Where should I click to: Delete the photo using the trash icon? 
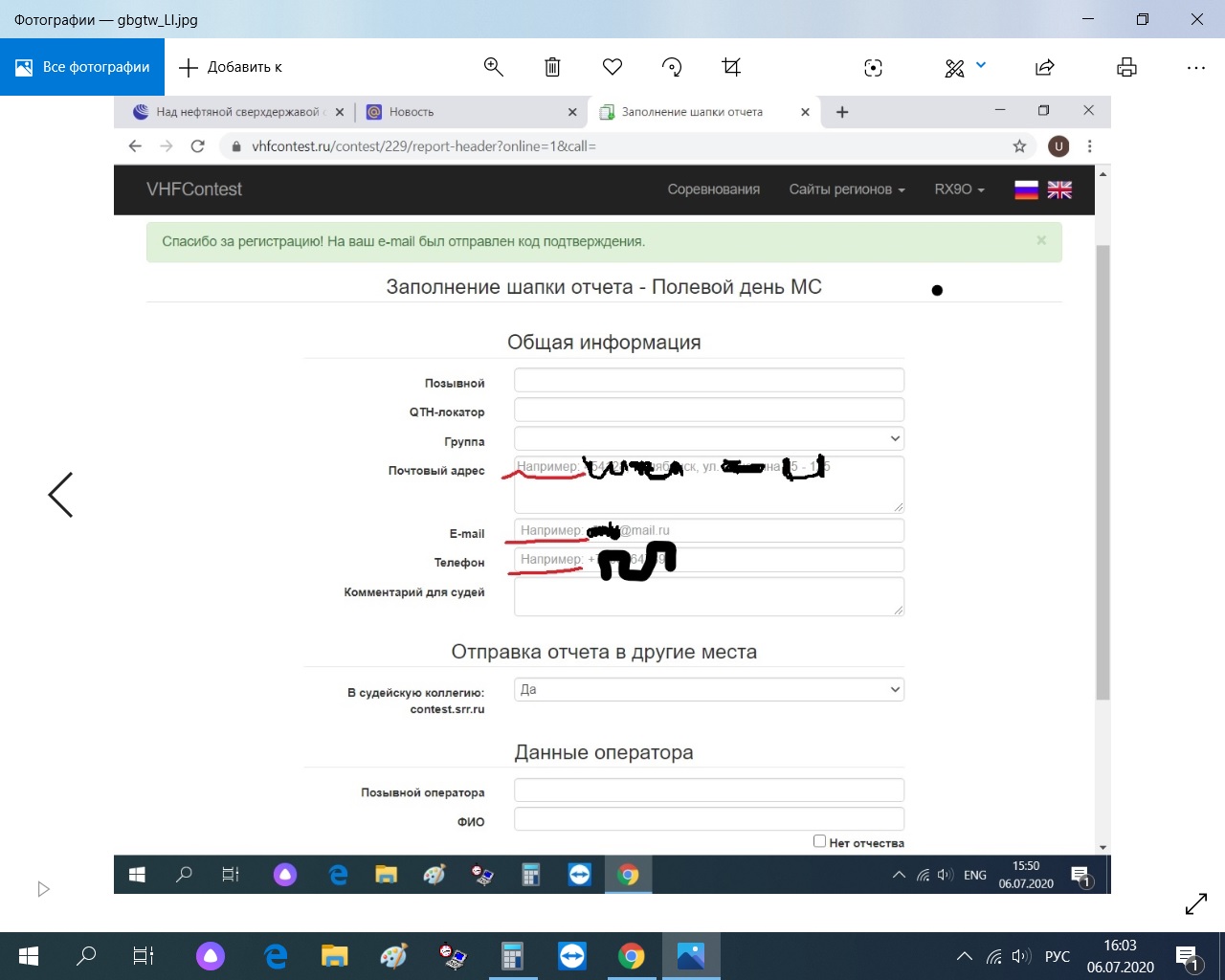coord(552,67)
